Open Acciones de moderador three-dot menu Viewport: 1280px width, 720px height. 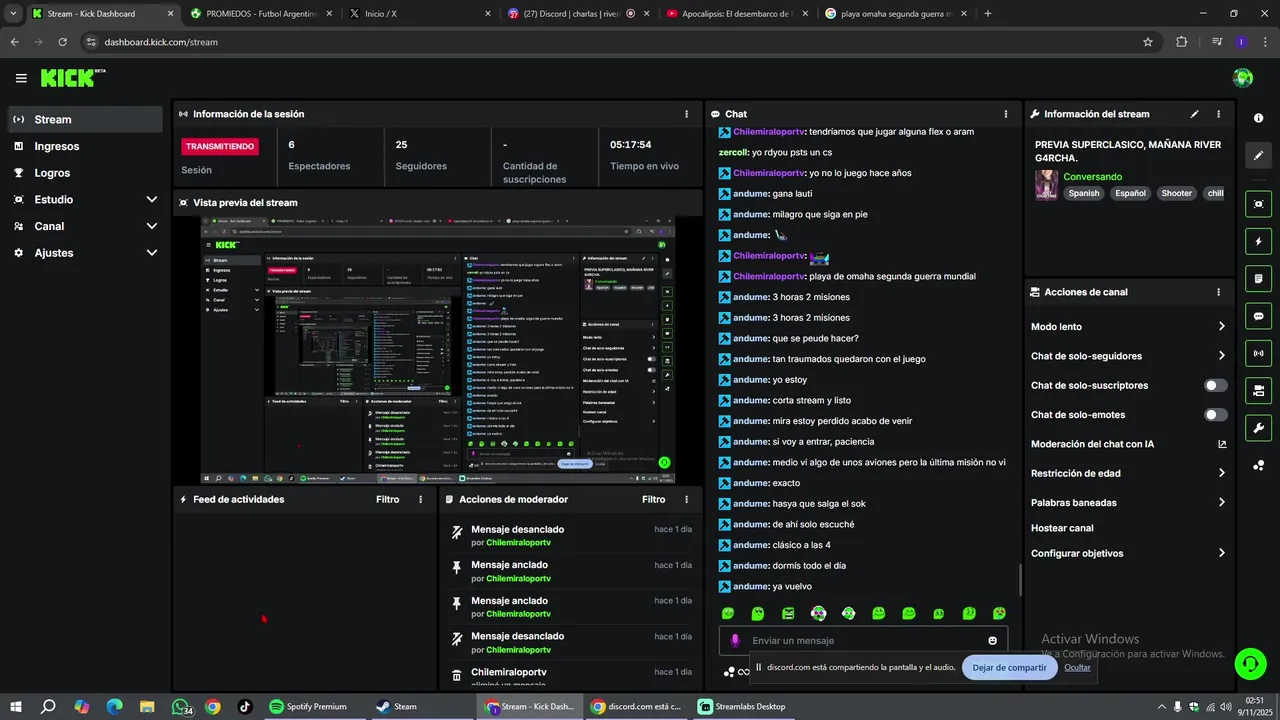point(686,499)
